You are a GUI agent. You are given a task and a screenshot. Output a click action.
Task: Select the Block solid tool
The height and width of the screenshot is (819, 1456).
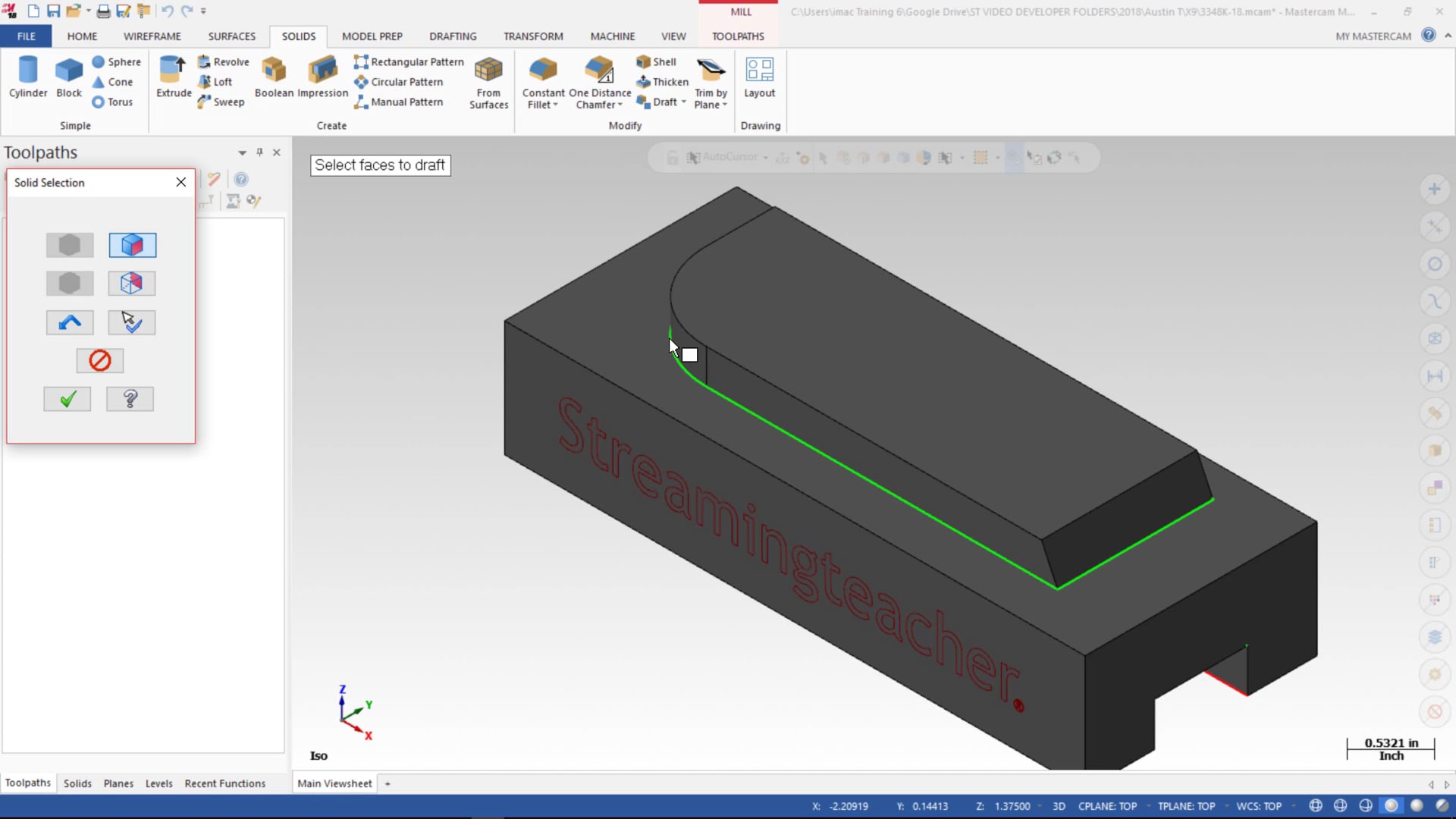tap(69, 77)
